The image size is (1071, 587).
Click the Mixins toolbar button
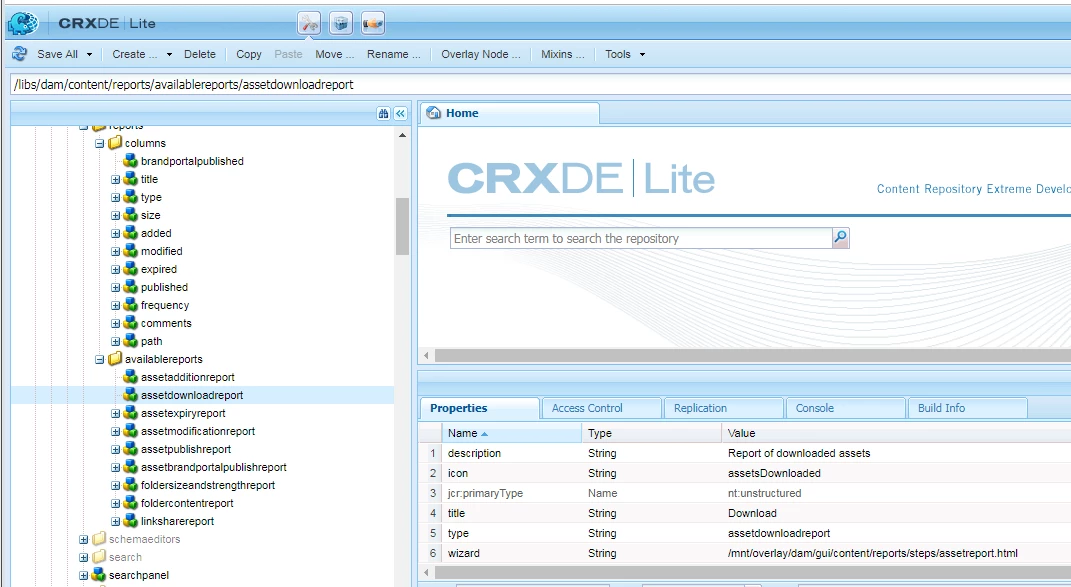coord(563,54)
